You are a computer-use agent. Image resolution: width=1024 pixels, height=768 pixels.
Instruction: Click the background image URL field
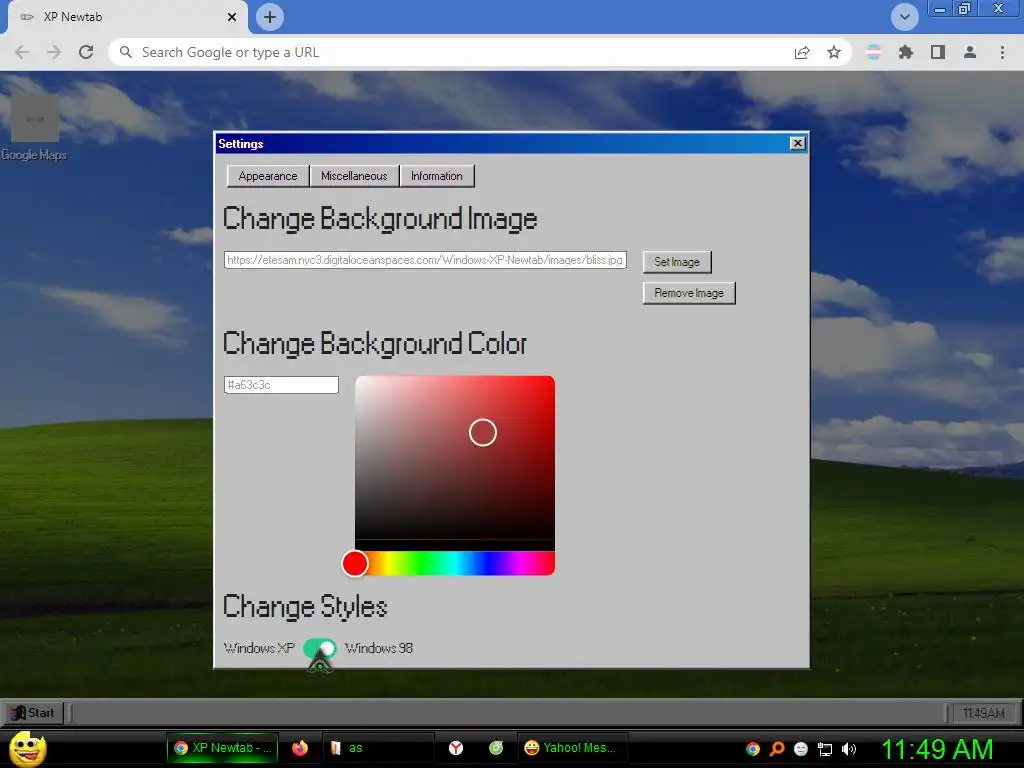(425, 260)
